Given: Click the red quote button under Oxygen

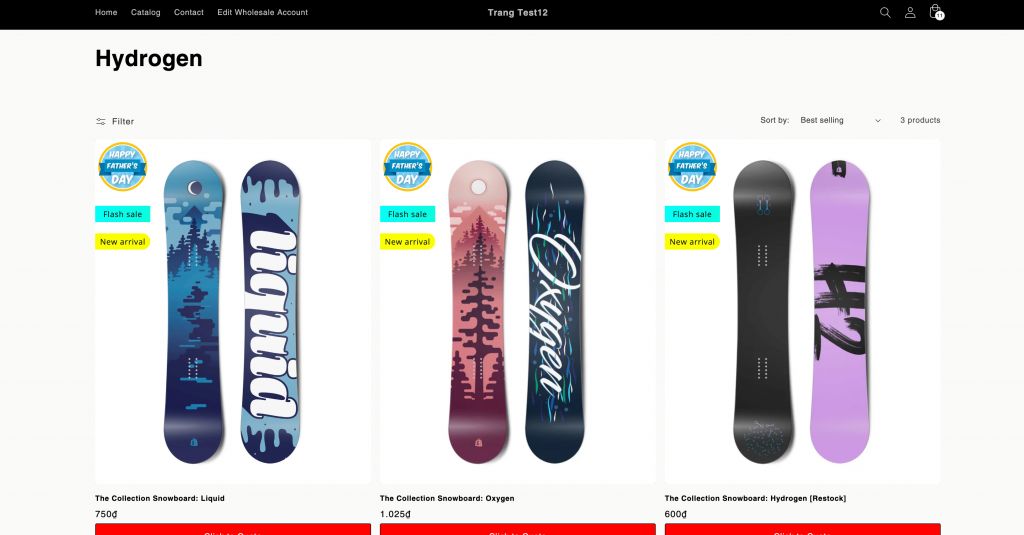Looking at the screenshot, I should (x=518, y=529).
